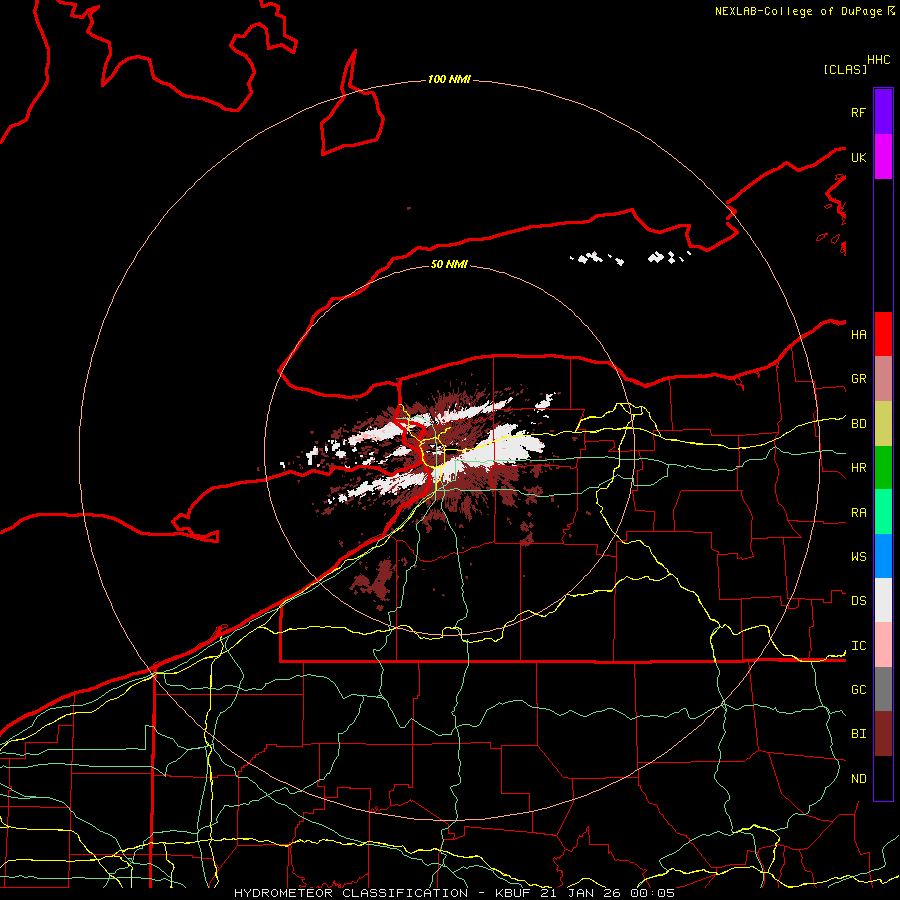Select the GR dusty pink legend swatch
The image size is (900, 900).
pos(883,379)
